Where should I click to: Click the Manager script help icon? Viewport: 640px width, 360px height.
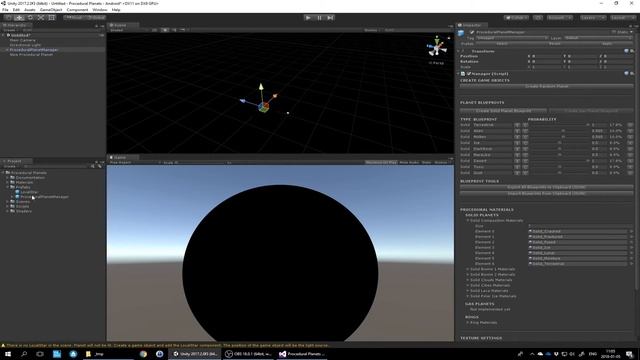[626, 73]
